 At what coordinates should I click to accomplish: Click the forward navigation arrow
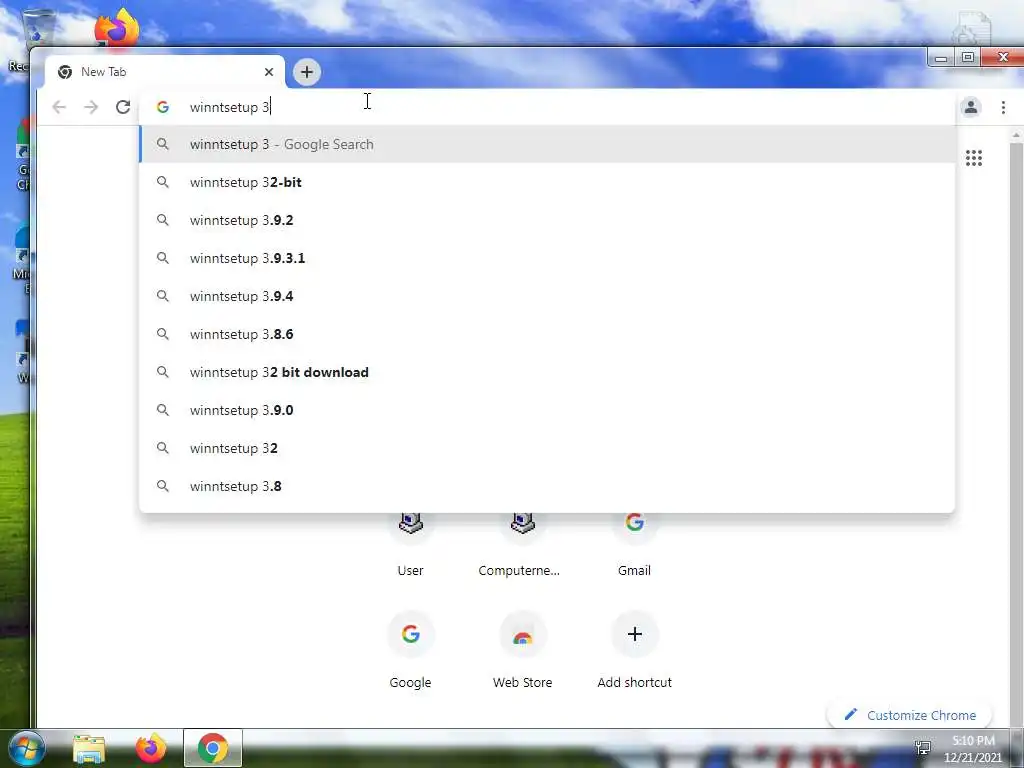tap(91, 107)
